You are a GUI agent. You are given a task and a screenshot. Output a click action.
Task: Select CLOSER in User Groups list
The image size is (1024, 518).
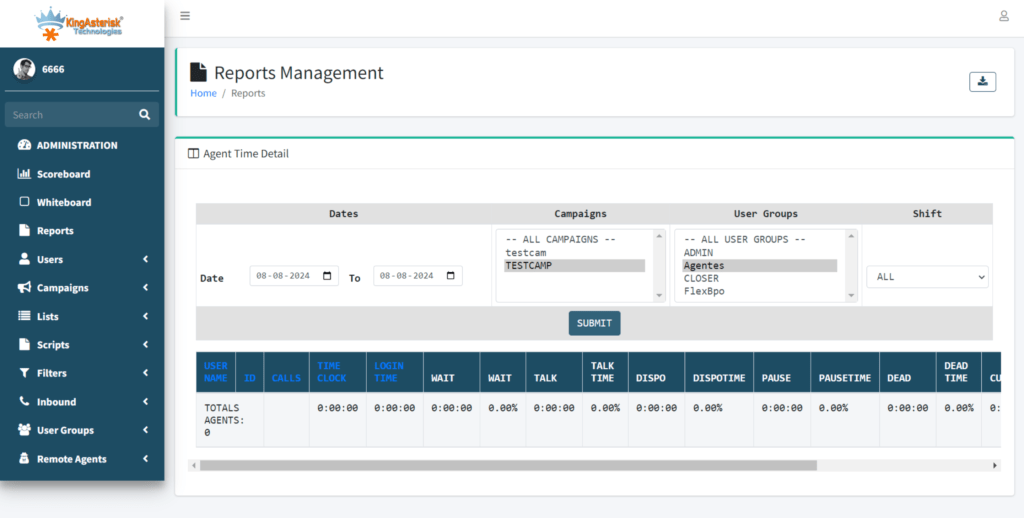click(x=701, y=279)
